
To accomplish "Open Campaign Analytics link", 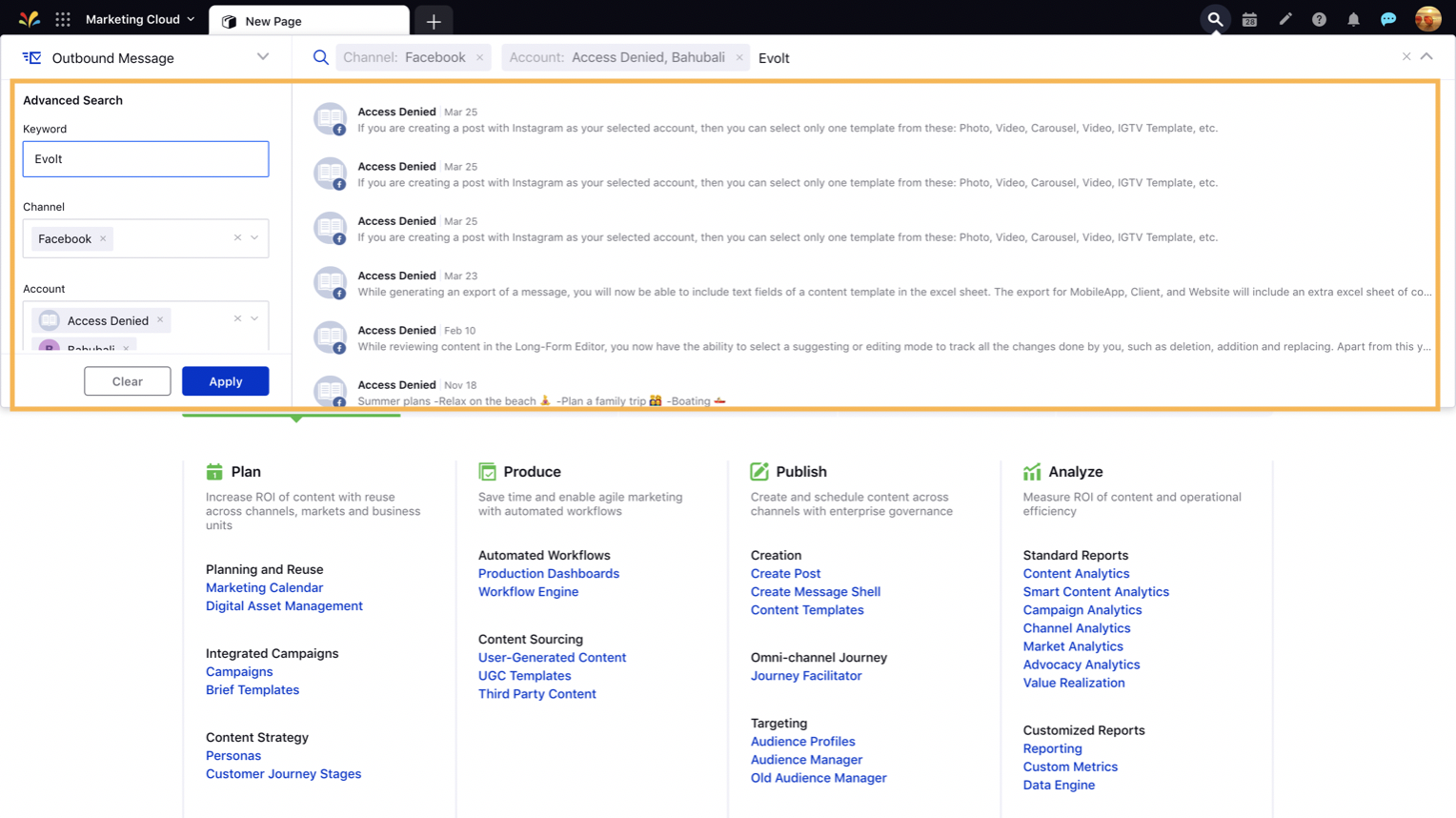I will click(1082, 610).
